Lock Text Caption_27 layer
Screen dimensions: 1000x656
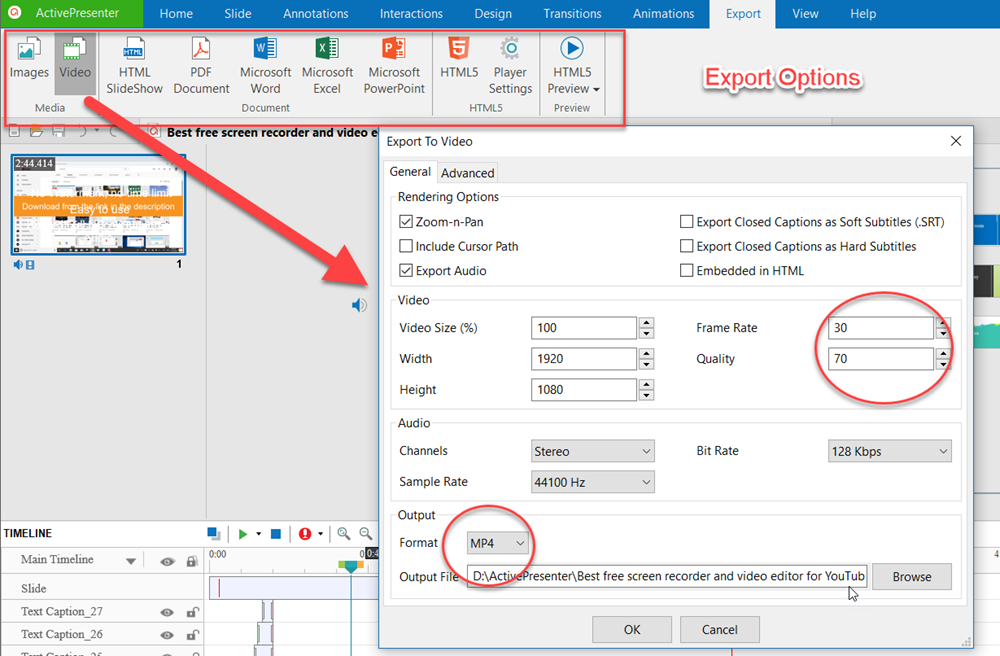click(191, 612)
